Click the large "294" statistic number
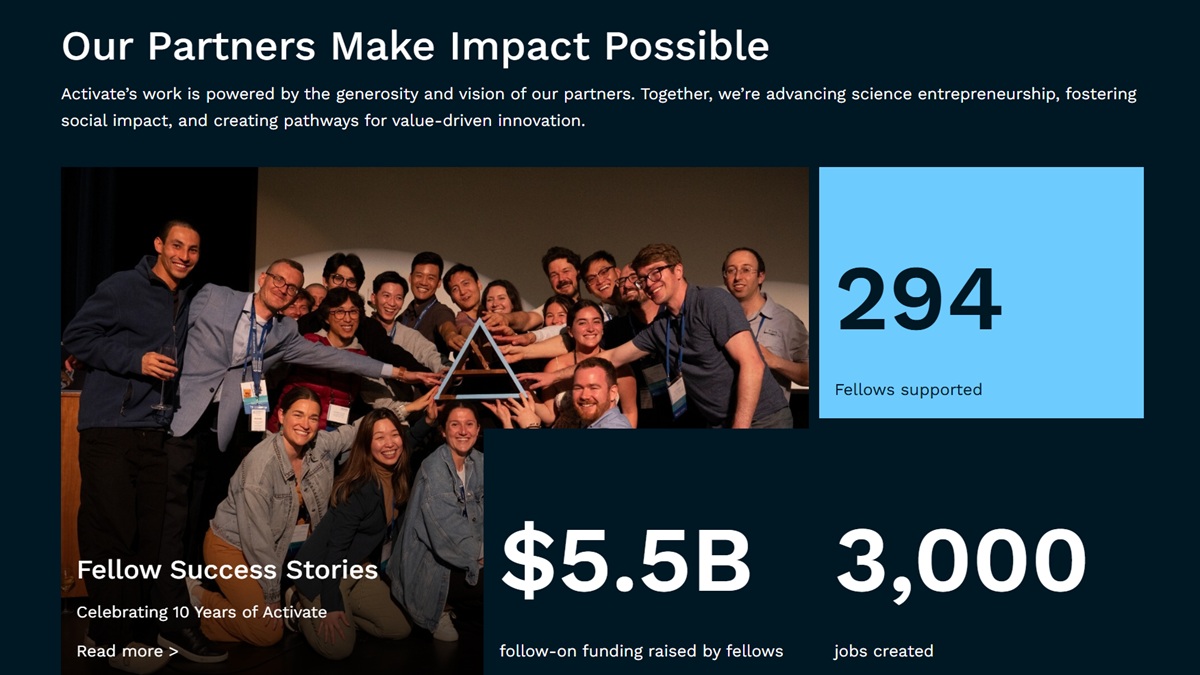Image resolution: width=1200 pixels, height=675 pixels. [x=918, y=300]
